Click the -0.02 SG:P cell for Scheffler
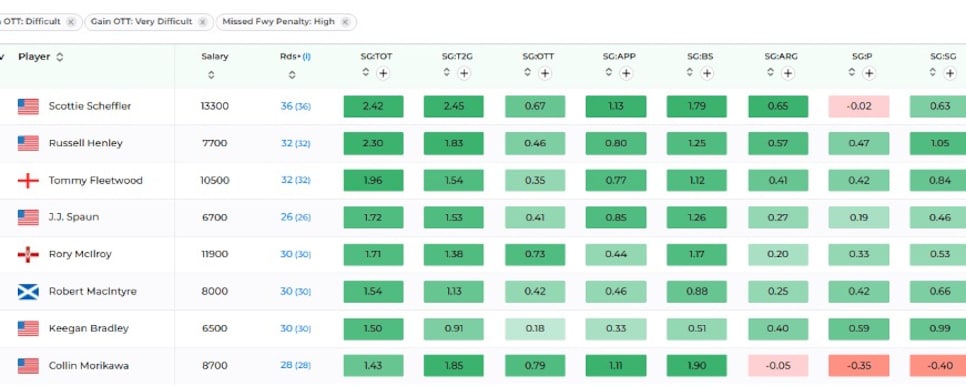Image resolution: width=966 pixels, height=386 pixels. coord(859,106)
